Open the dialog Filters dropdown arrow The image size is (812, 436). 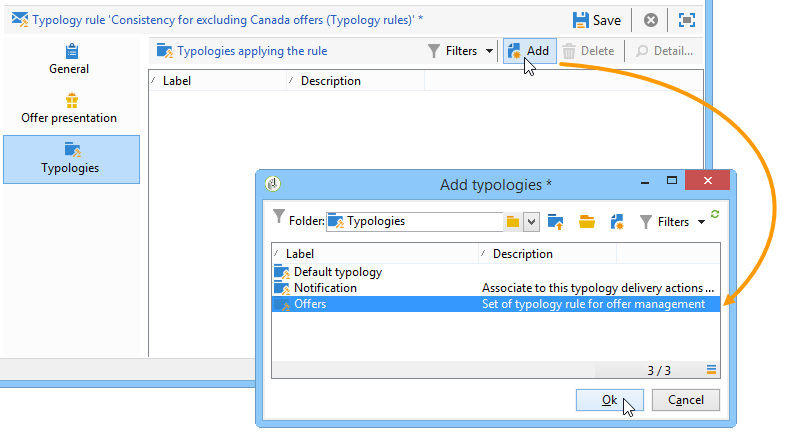[701, 222]
